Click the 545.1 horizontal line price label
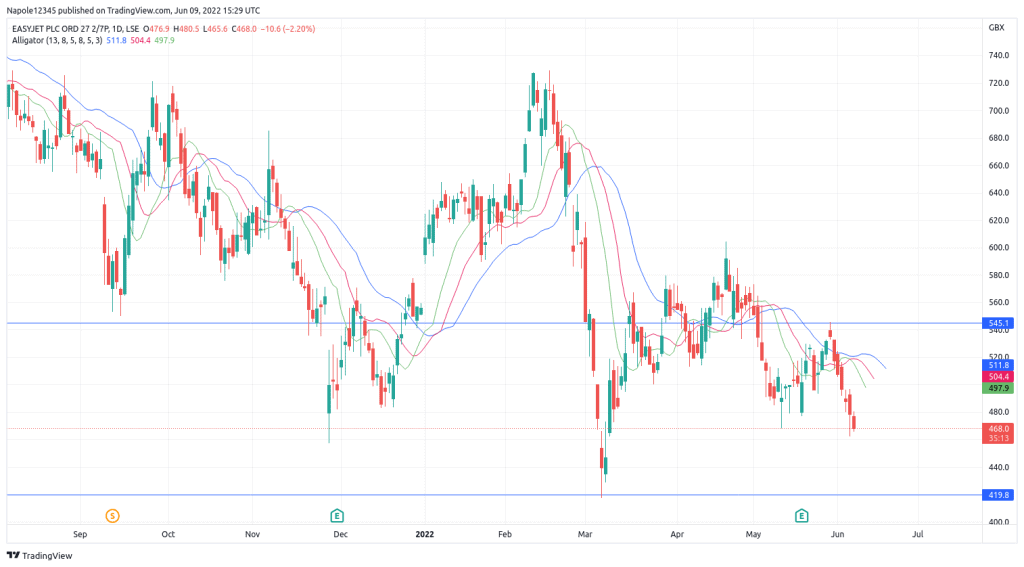Screen dimensions: 1024x567 pos(998,323)
